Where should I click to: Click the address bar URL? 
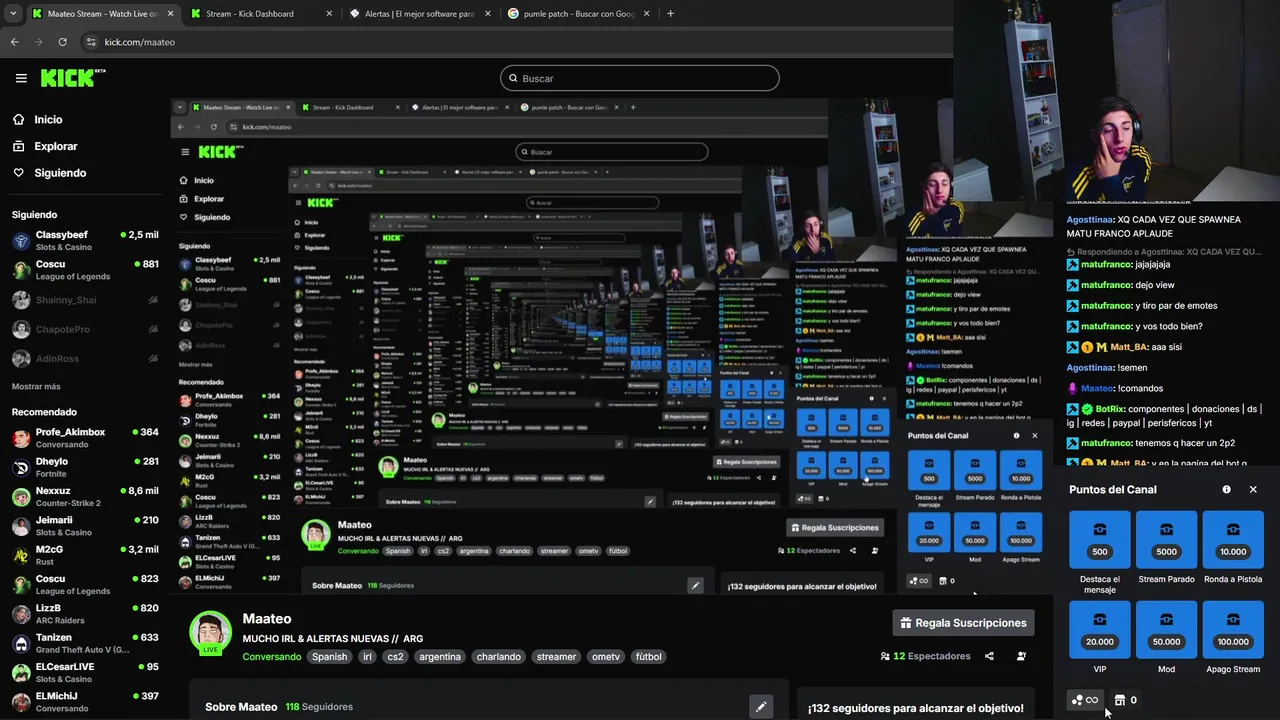(x=139, y=42)
